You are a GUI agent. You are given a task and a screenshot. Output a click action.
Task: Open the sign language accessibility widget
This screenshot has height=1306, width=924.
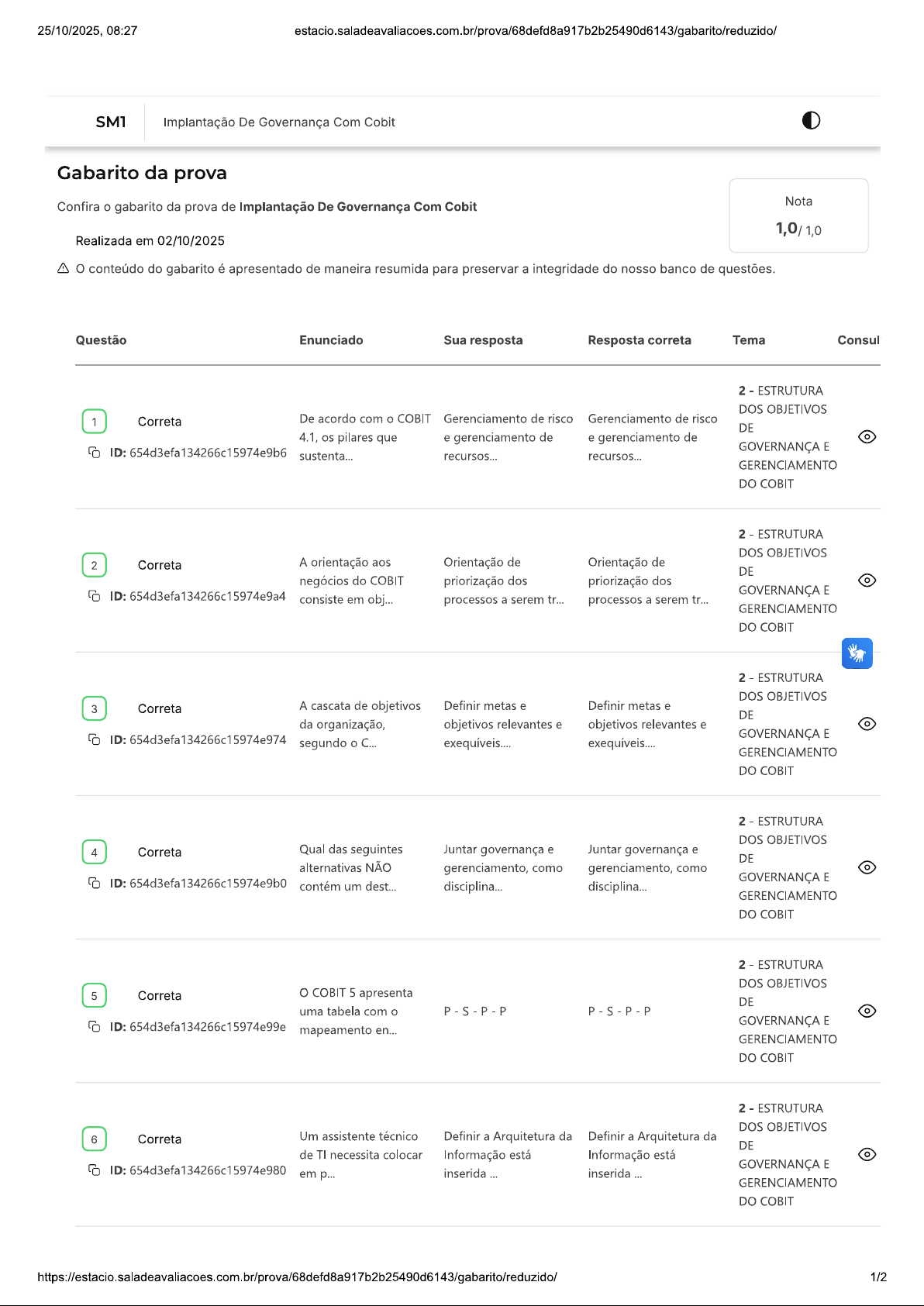point(857,653)
